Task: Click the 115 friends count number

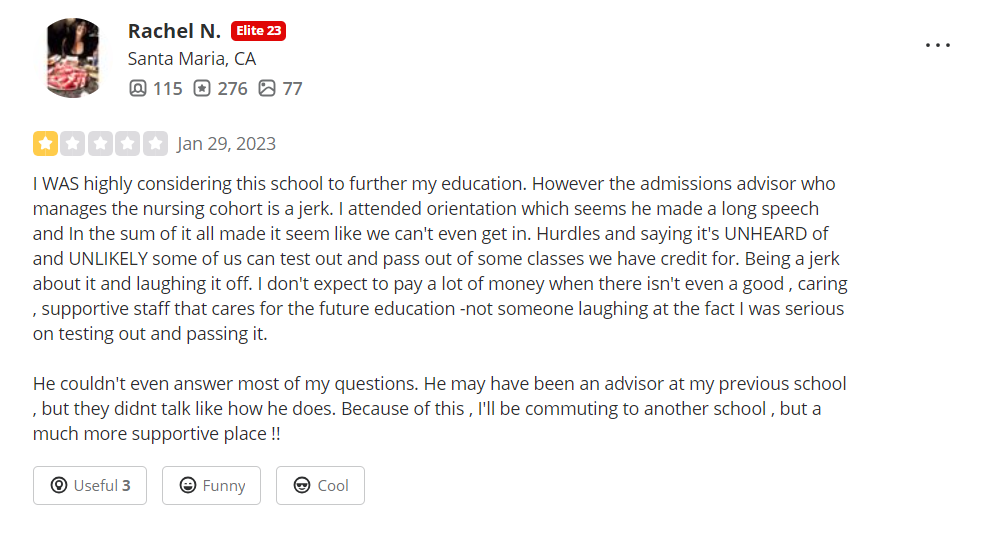Action: [168, 89]
